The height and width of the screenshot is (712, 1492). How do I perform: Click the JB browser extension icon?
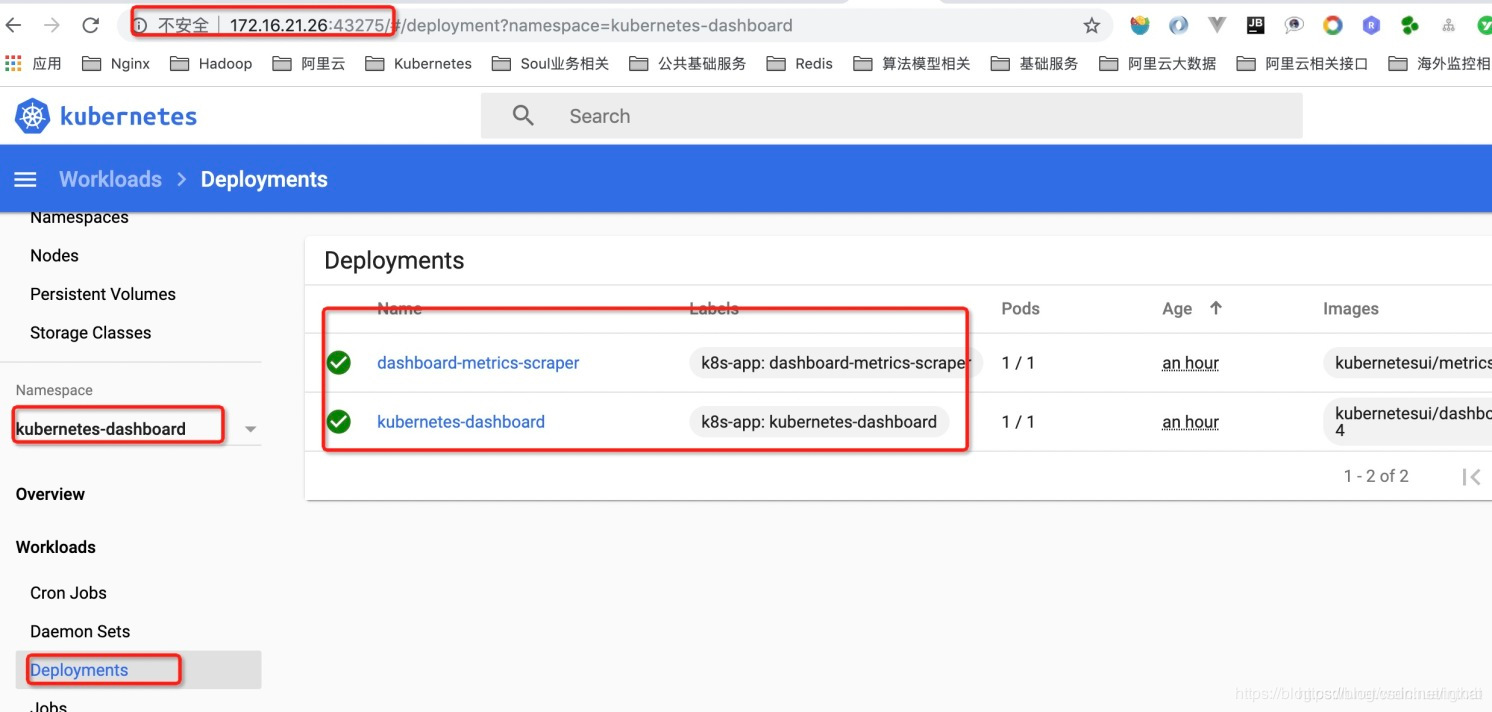[x=1256, y=25]
